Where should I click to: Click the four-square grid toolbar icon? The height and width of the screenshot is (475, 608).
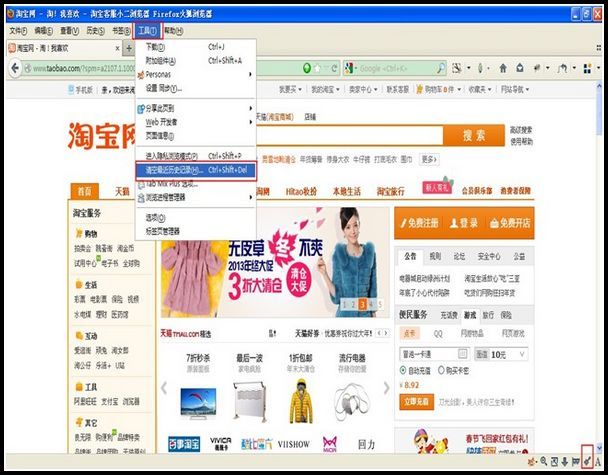[587, 69]
